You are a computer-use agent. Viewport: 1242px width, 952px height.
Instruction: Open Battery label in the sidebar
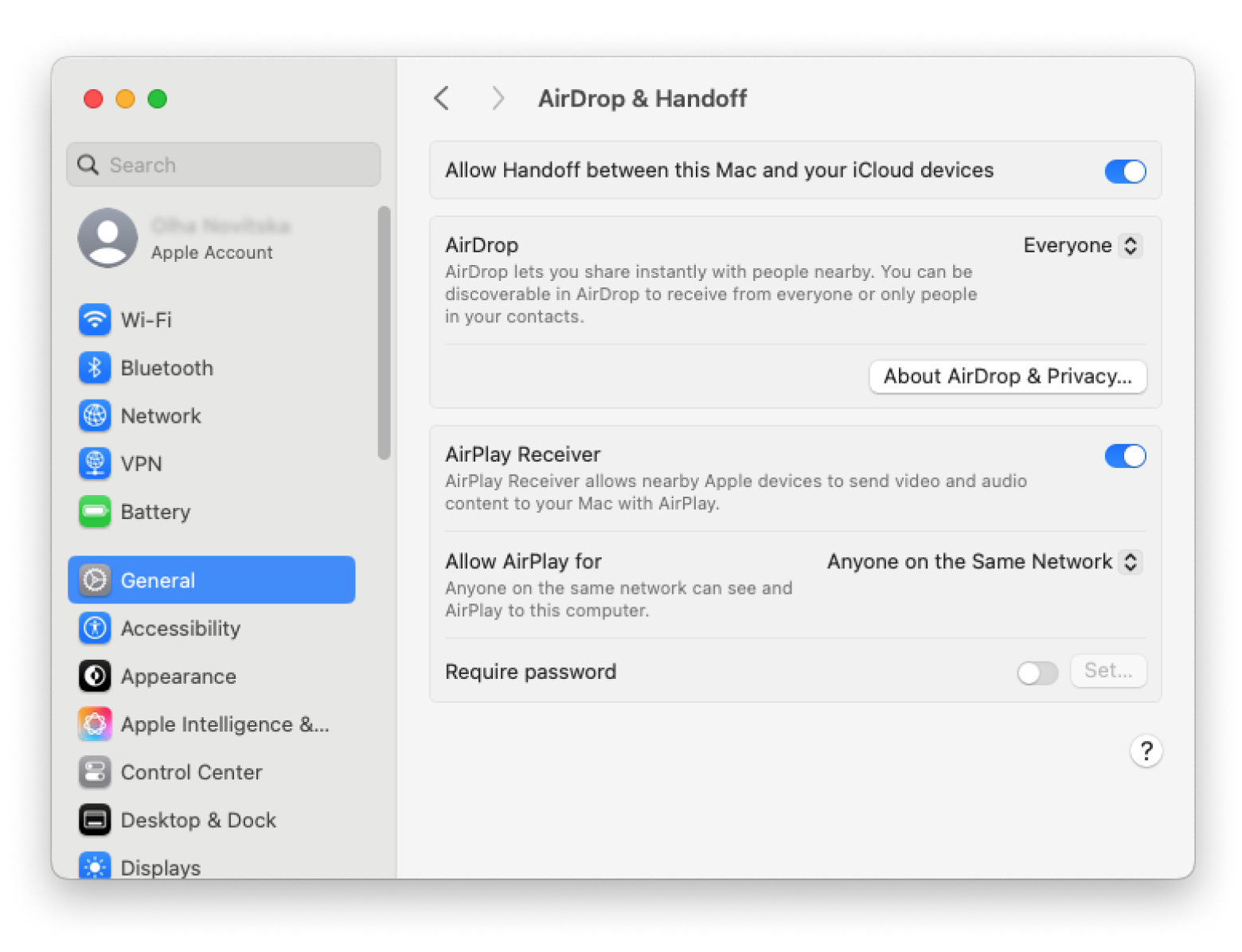(x=155, y=512)
